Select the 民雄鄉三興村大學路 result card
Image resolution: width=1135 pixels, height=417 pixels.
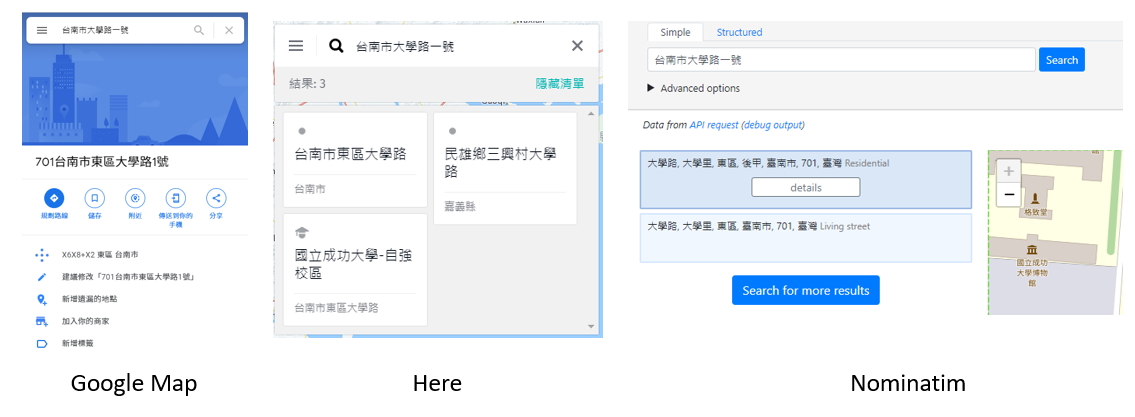click(505, 168)
